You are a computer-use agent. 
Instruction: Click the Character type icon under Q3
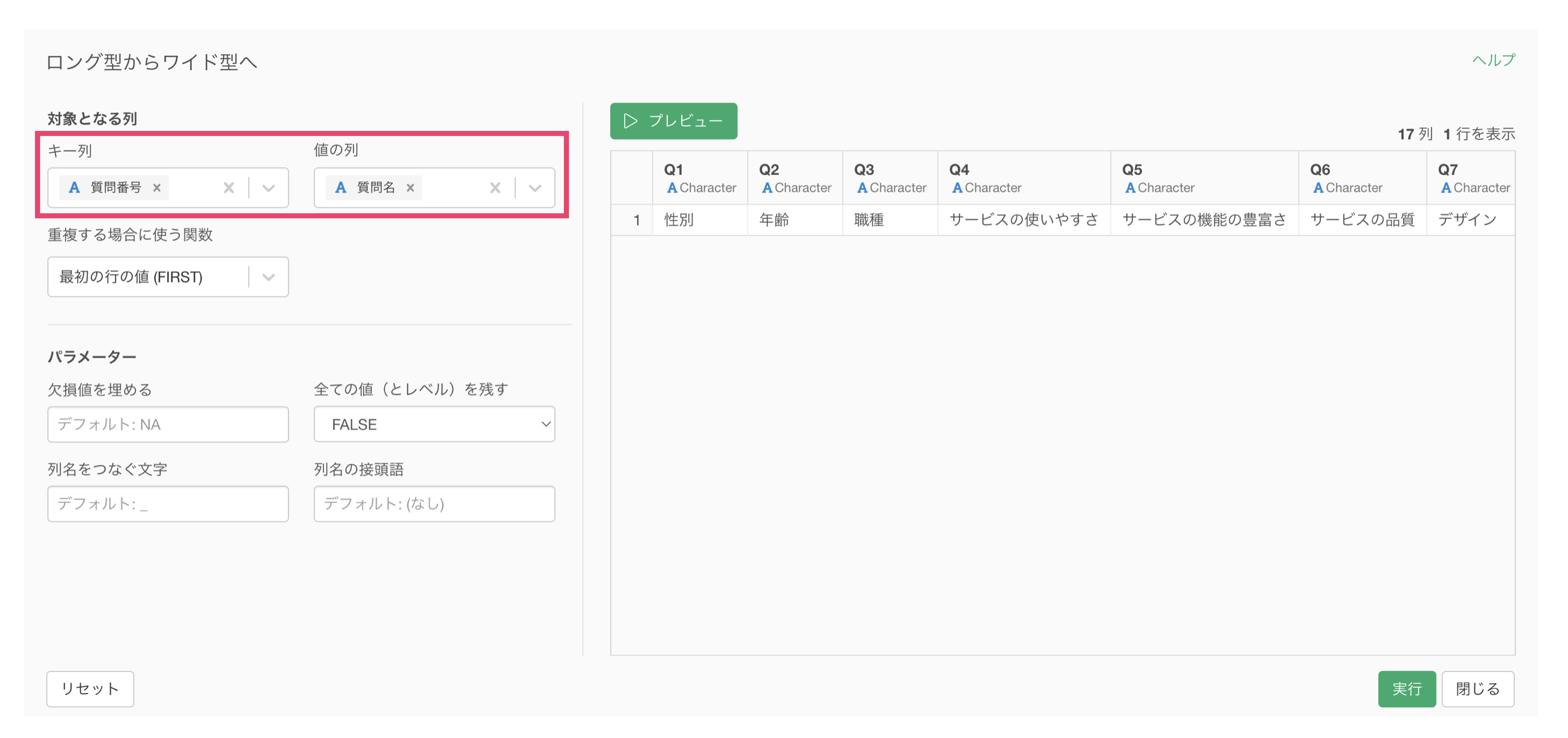pos(862,188)
